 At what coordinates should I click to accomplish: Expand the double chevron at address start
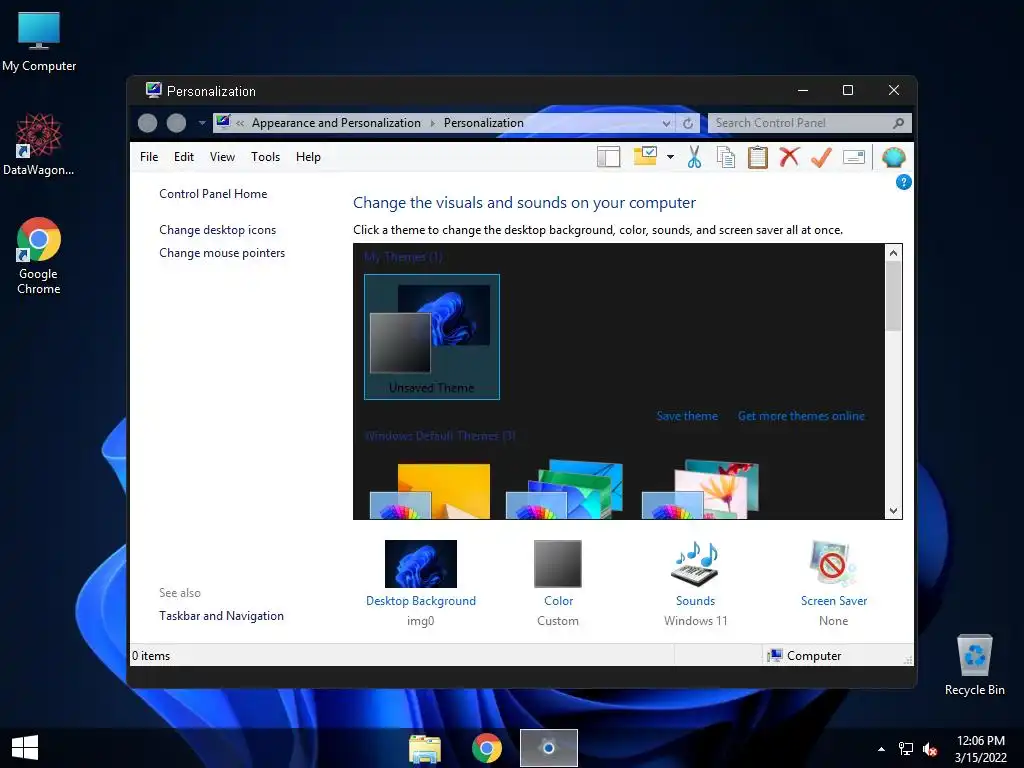[x=240, y=123]
